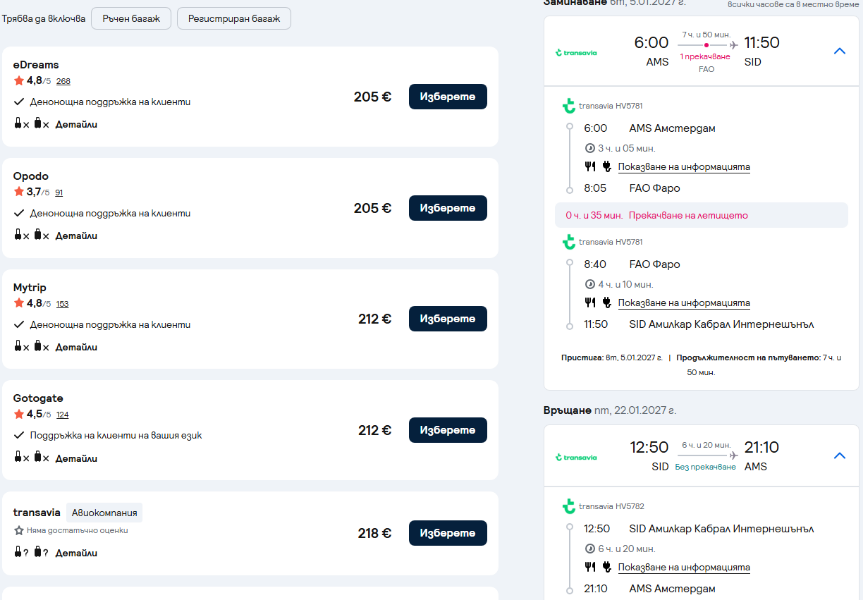Image resolution: width=863 pixels, height=600 pixels.
Task: Click transavia icon for 6:00 AMS segment
Action: click(569, 106)
